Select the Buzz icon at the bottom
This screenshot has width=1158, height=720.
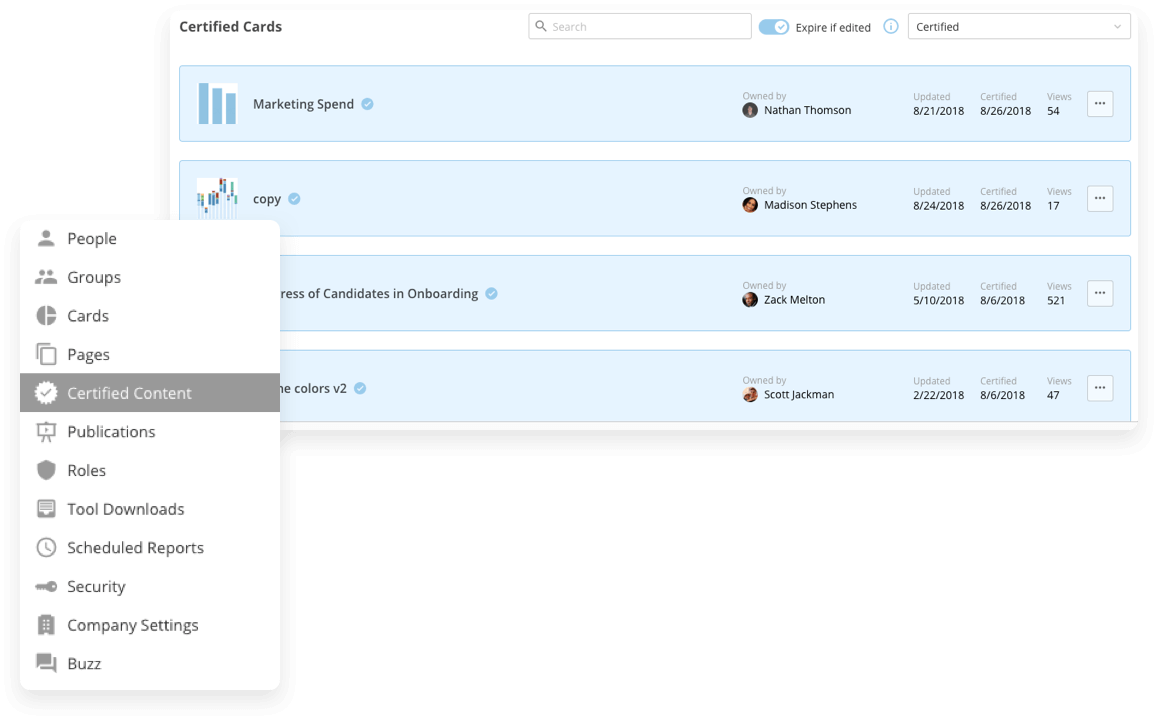[x=46, y=663]
